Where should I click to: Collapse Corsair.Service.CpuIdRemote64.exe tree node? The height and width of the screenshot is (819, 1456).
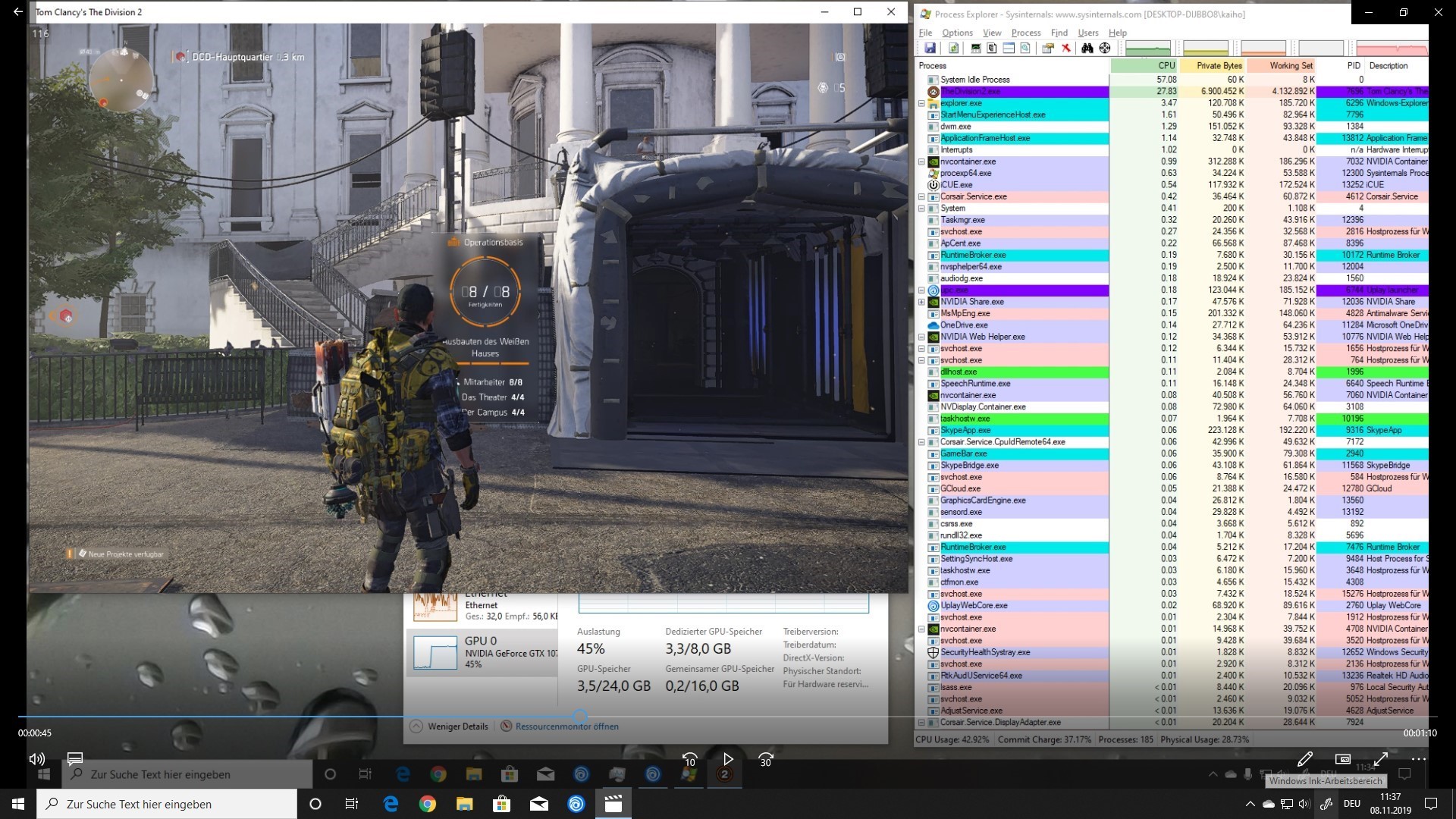click(922, 442)
